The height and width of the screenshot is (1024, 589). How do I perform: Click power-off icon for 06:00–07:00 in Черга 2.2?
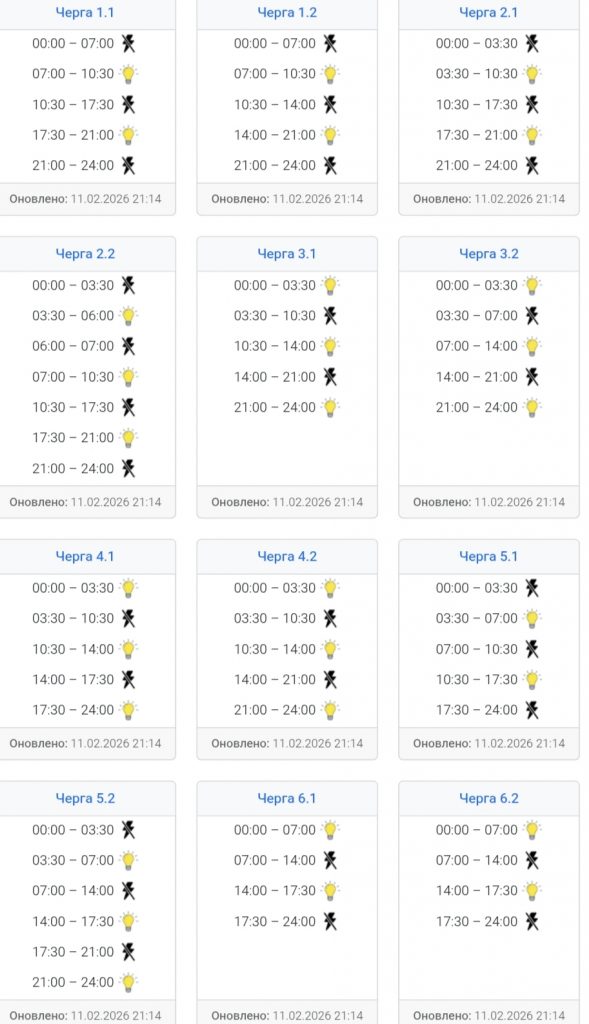pyautogui.click(x=128, y=346)
